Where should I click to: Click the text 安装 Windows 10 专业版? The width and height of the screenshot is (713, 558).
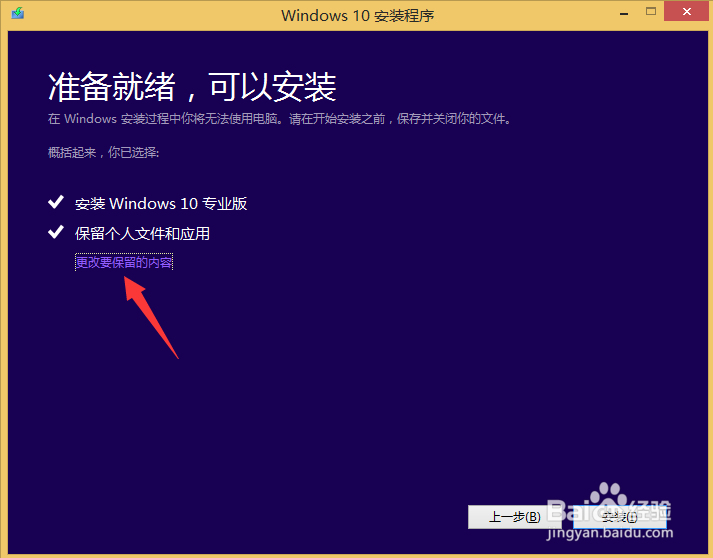point(161,204)
